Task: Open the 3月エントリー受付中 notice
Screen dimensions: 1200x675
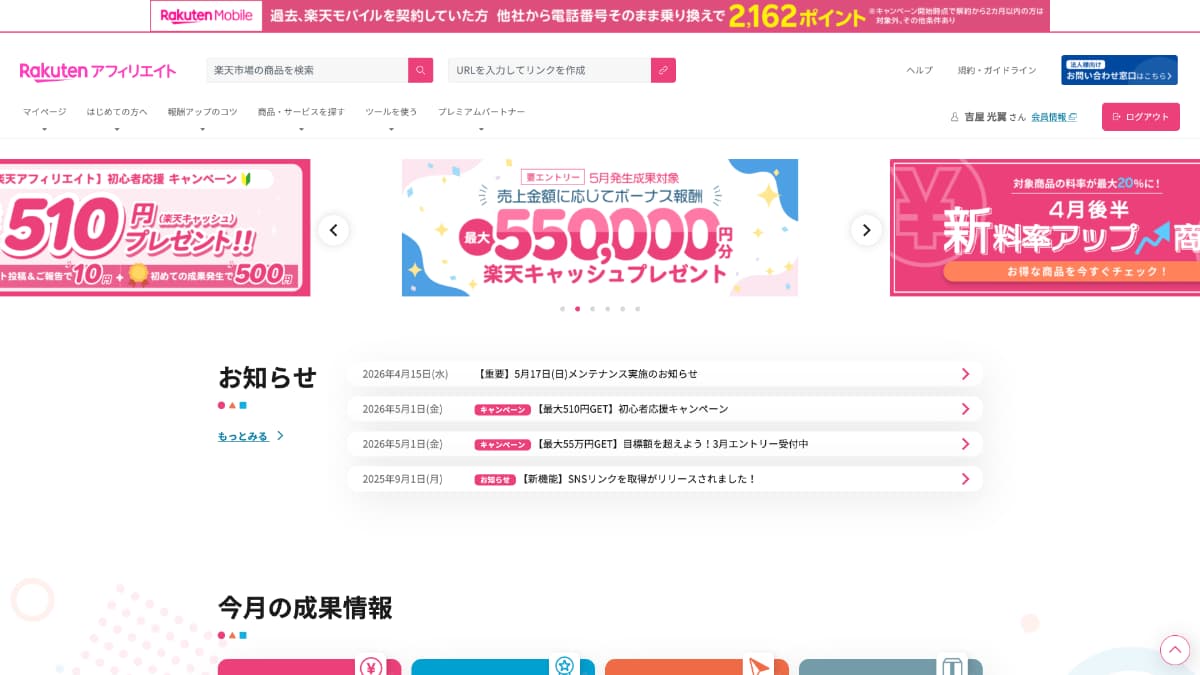Action: coord(665,444)
